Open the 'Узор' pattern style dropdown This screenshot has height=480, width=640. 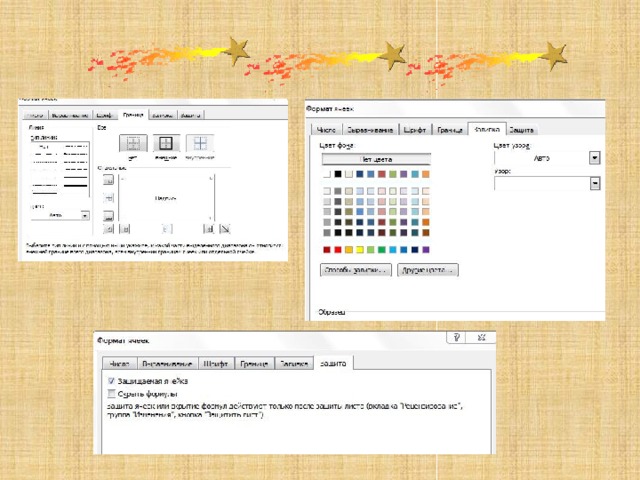pyautogui.click(x=594, y=183)
